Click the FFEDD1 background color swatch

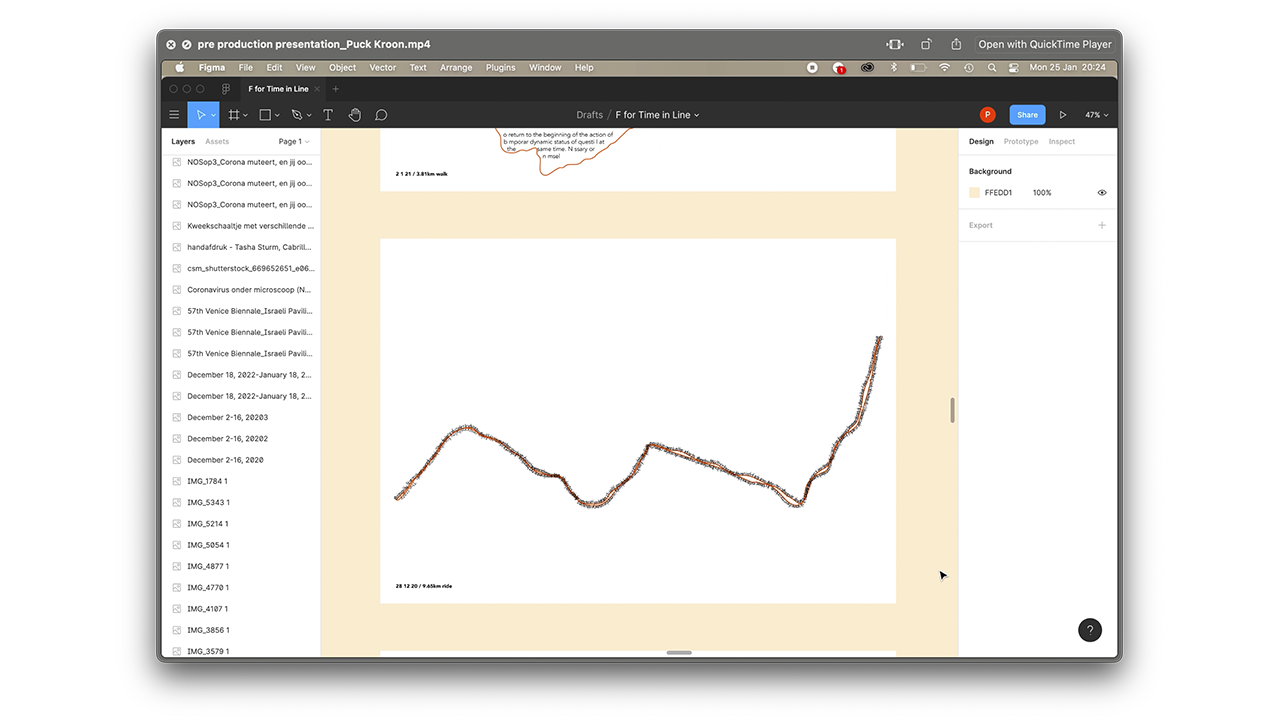coord(974,193)
